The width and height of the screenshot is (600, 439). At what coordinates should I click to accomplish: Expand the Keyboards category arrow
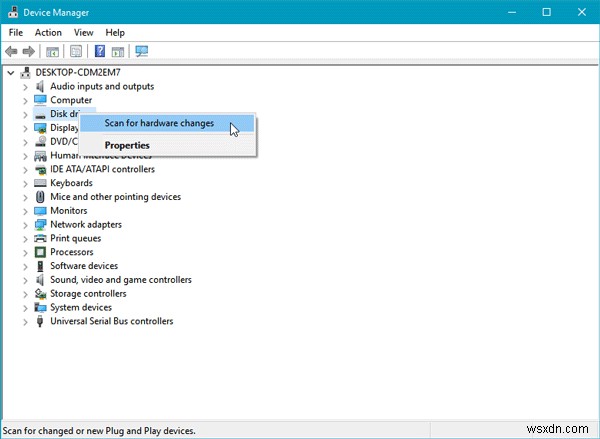coord(25,184)
